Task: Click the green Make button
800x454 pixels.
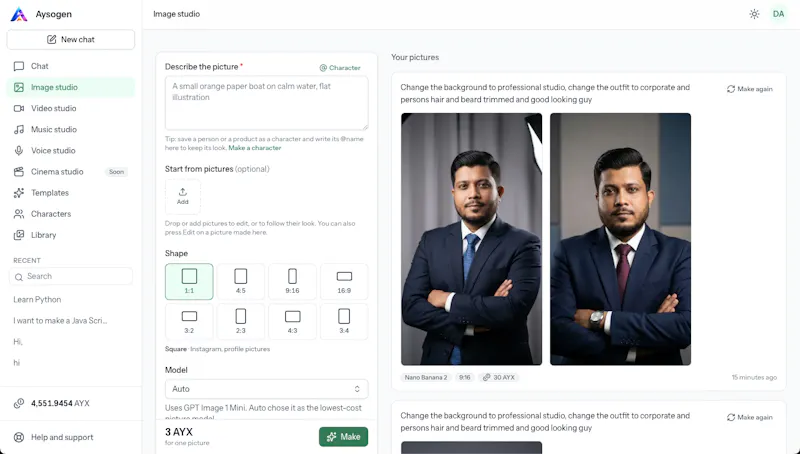Action: (343, 437)
